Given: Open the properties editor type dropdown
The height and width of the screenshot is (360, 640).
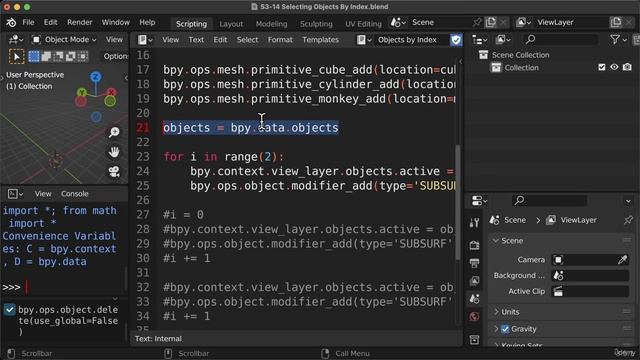Looking at the screenshot, I should (x=480, y=200).
